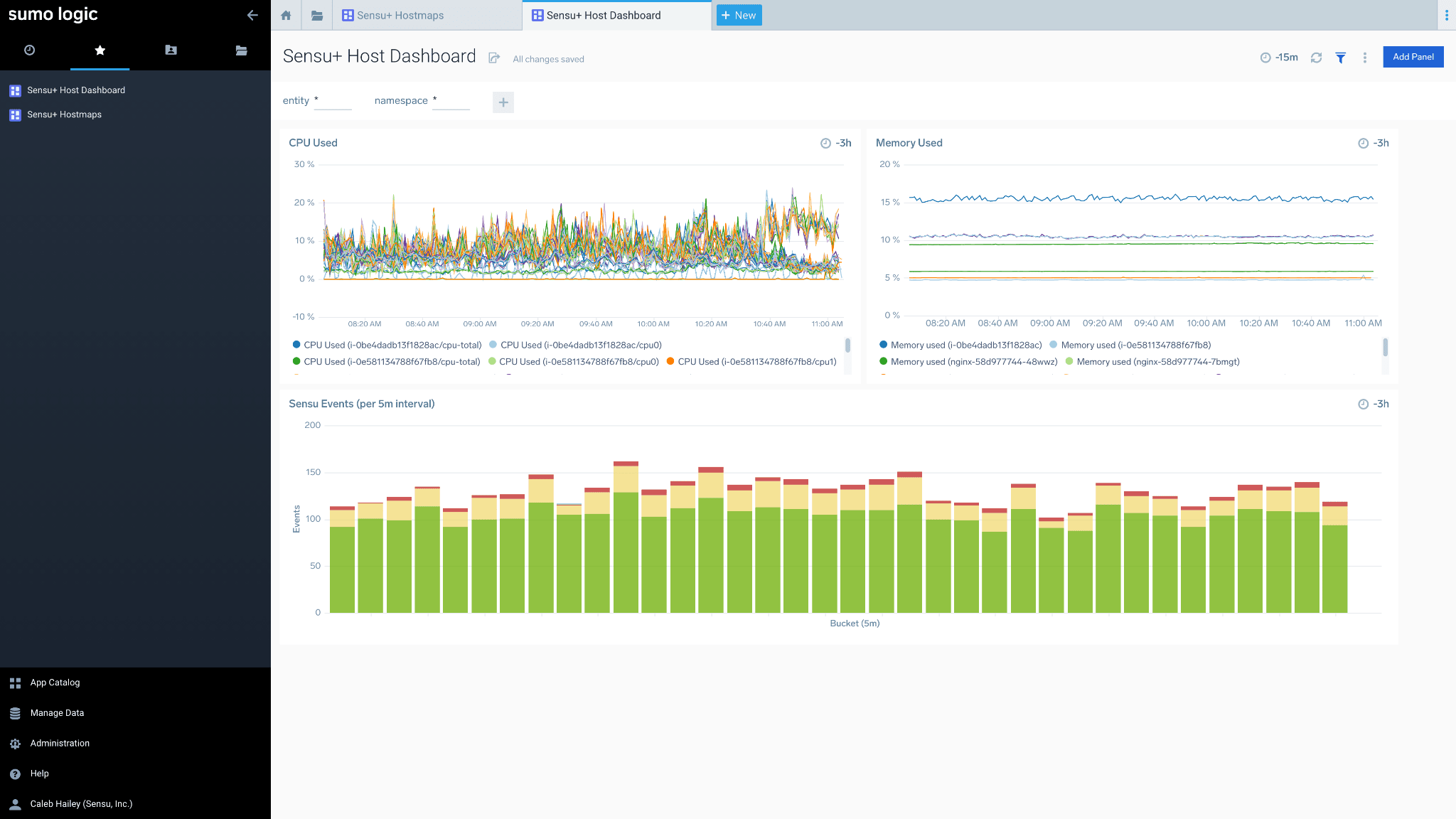This screenshot has height=819, width=1456.
Task: Open the Personal folder tab in sidebar
Action: coord(171,50)
